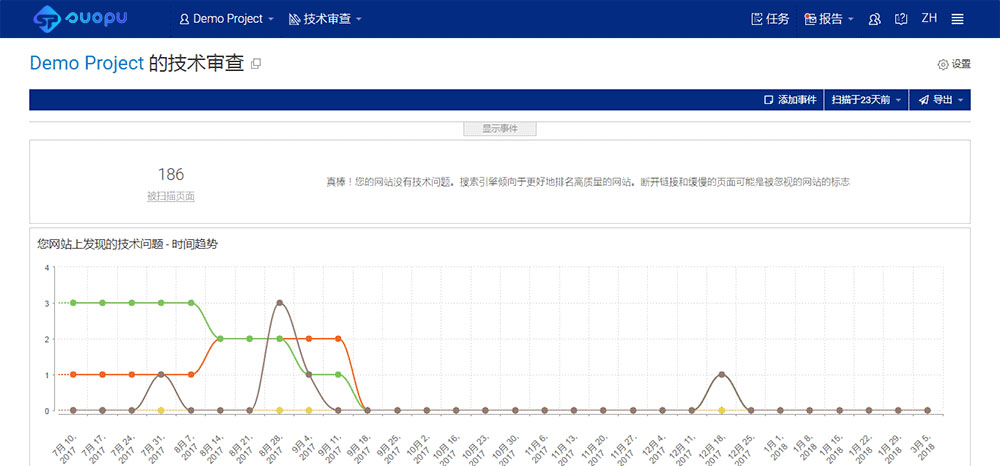
Task: Switch language via ZH
Action: pyautogui.click(x=929, y=18)
